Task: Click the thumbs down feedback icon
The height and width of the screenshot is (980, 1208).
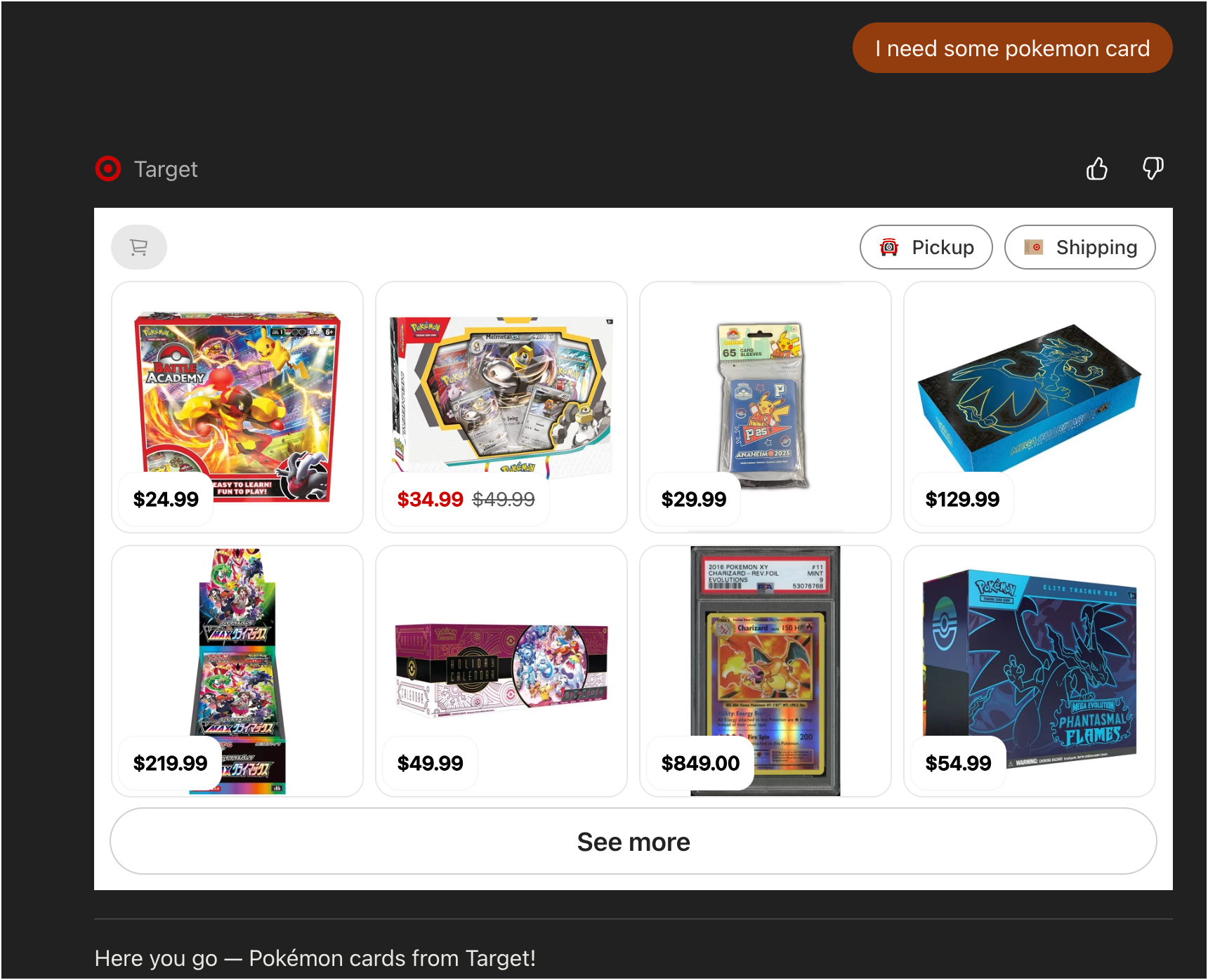Action: [1153, 168]
